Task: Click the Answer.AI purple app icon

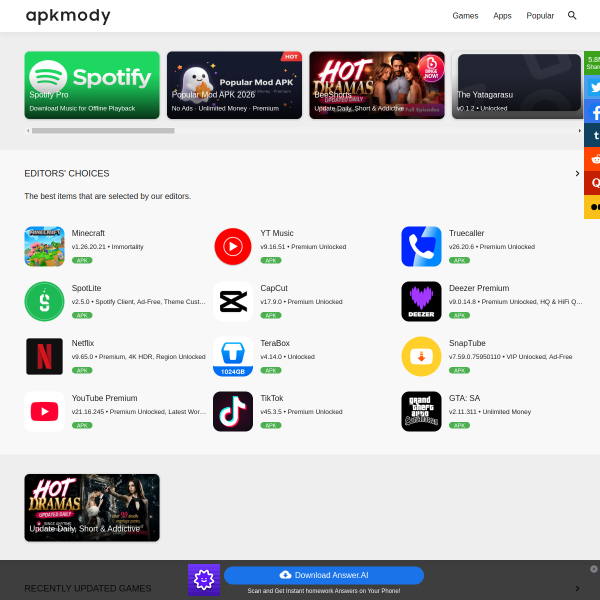Action: (x=204, y=580)
